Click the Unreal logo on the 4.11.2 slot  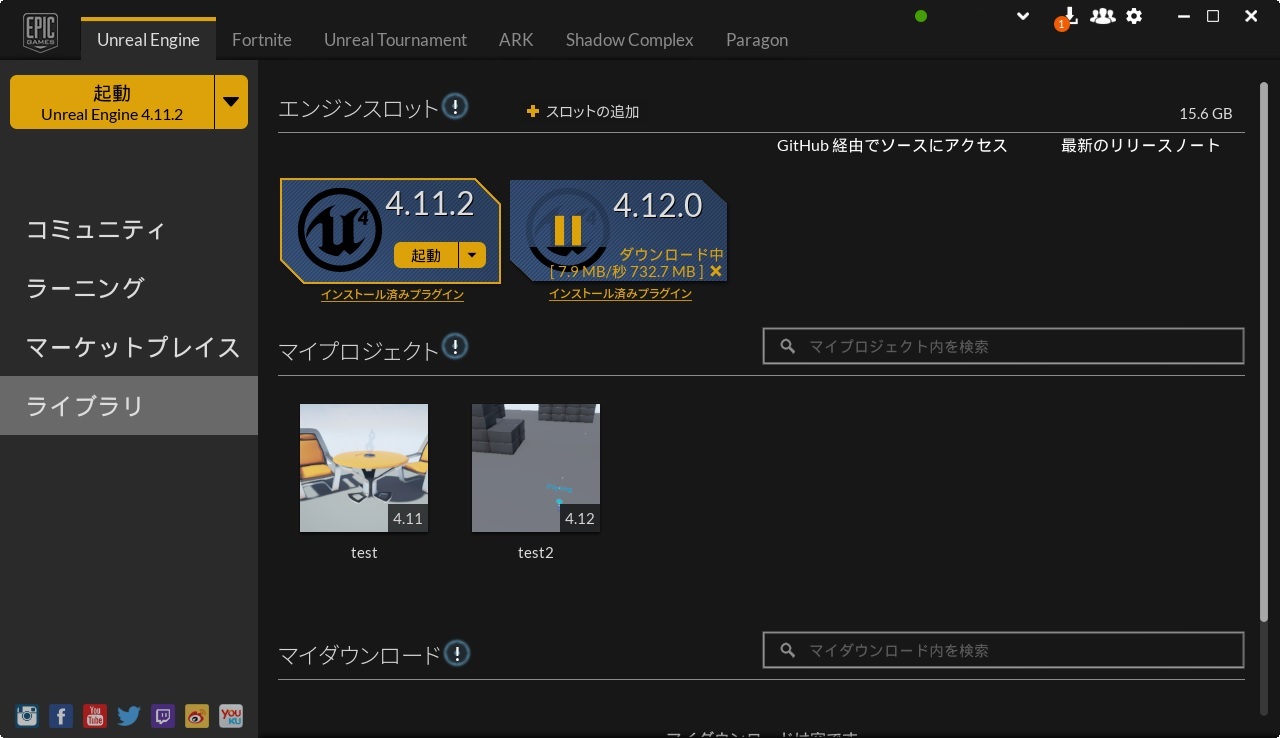click(x=339, y=229)
